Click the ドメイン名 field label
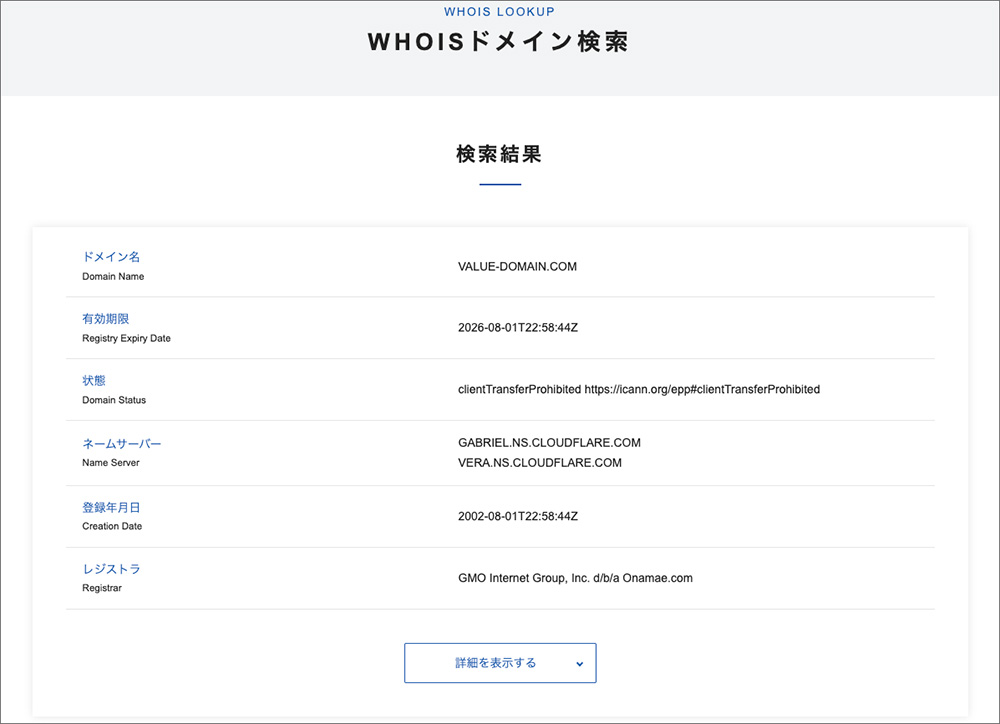 point(110,257)
